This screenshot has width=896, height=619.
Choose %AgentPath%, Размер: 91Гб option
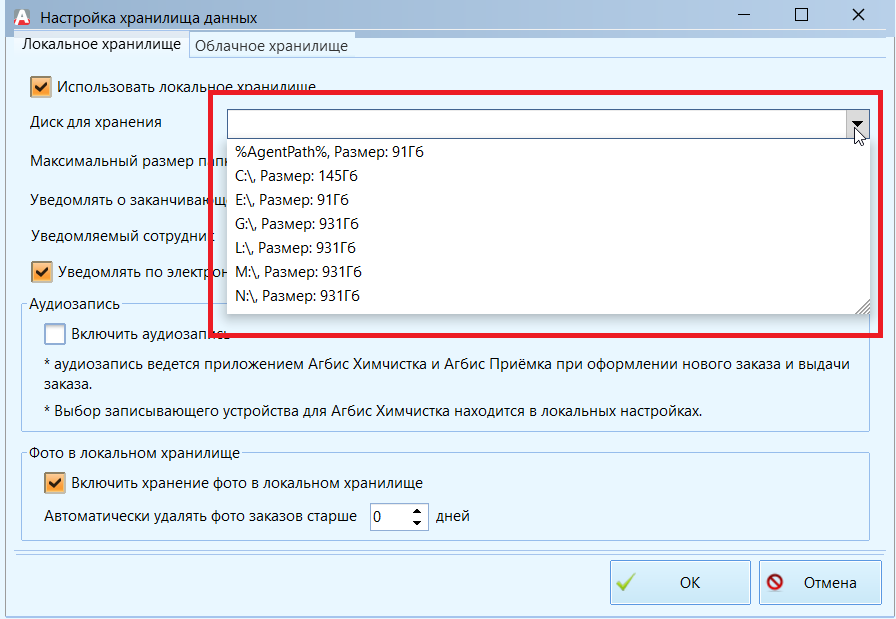(x=548, y=152)
